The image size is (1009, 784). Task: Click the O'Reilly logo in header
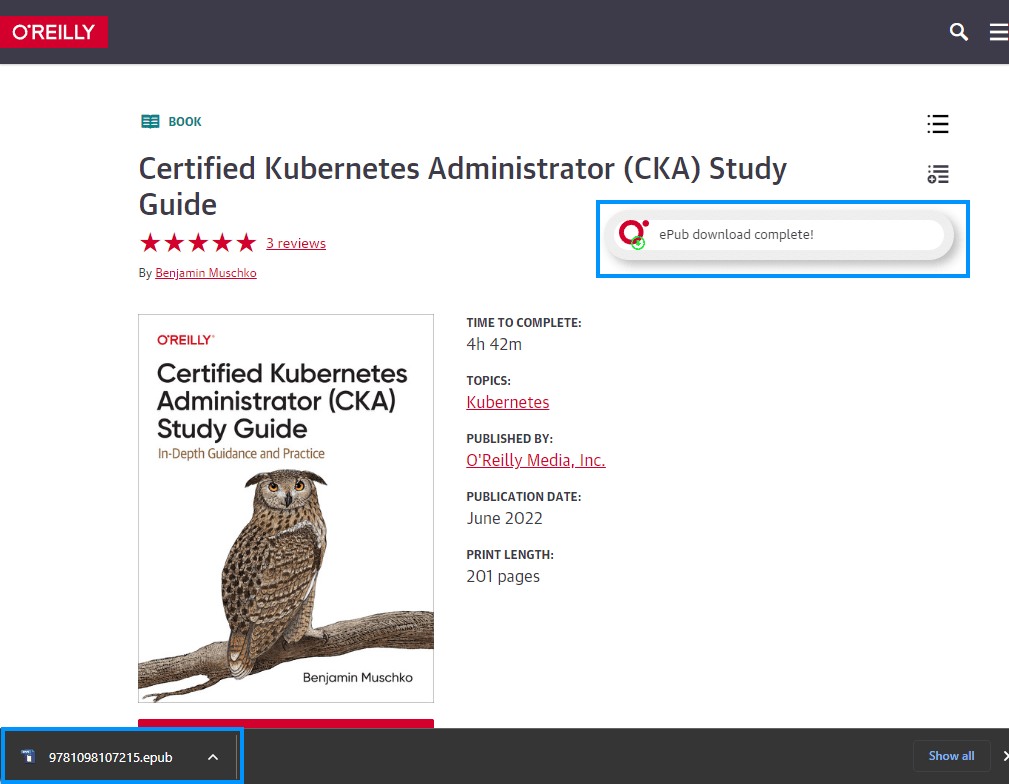54,32
